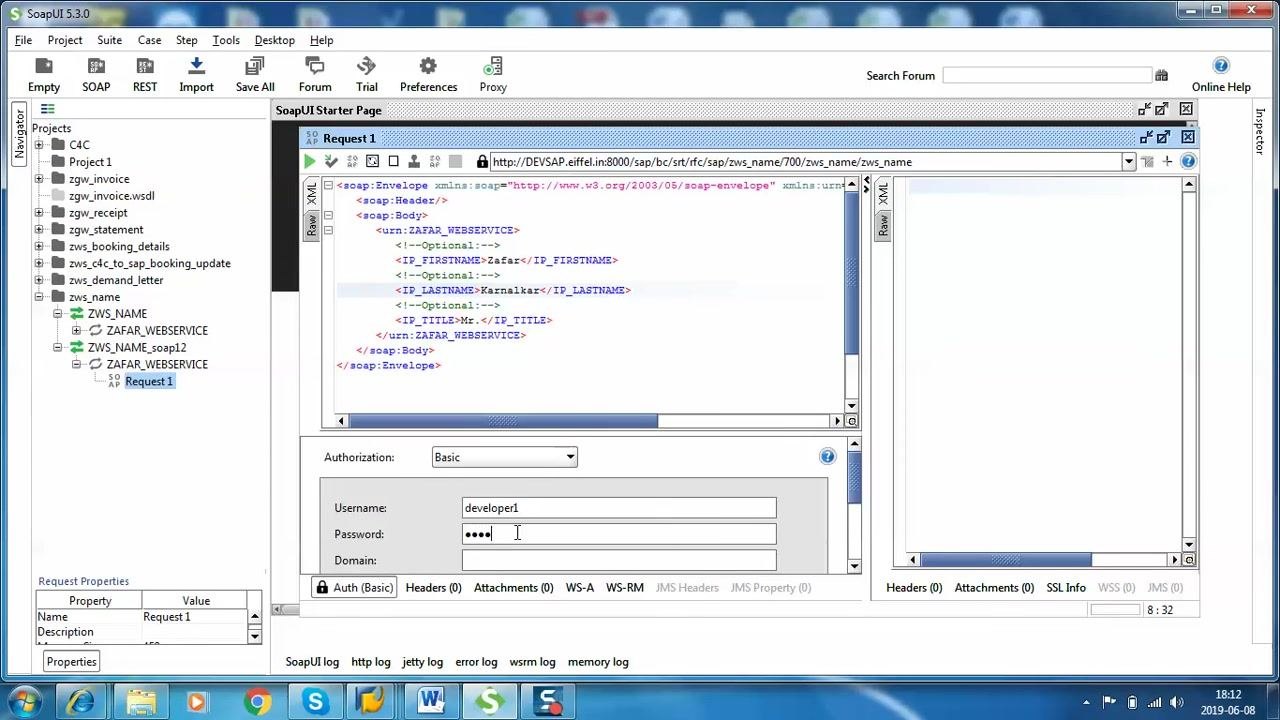
Task: Open the Tools menu
Action: 226,40
